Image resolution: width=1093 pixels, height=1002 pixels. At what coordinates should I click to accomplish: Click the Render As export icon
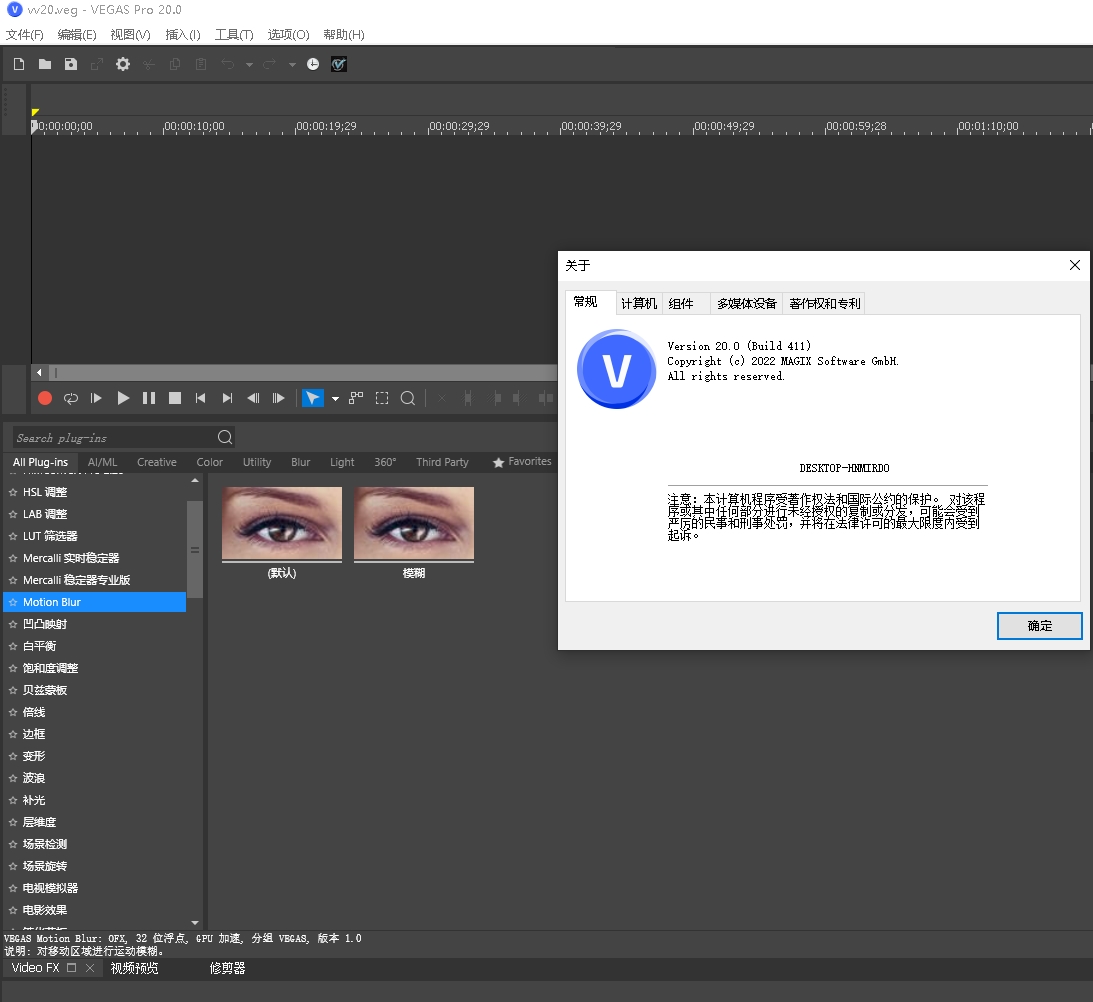click(x=97, y=64)
